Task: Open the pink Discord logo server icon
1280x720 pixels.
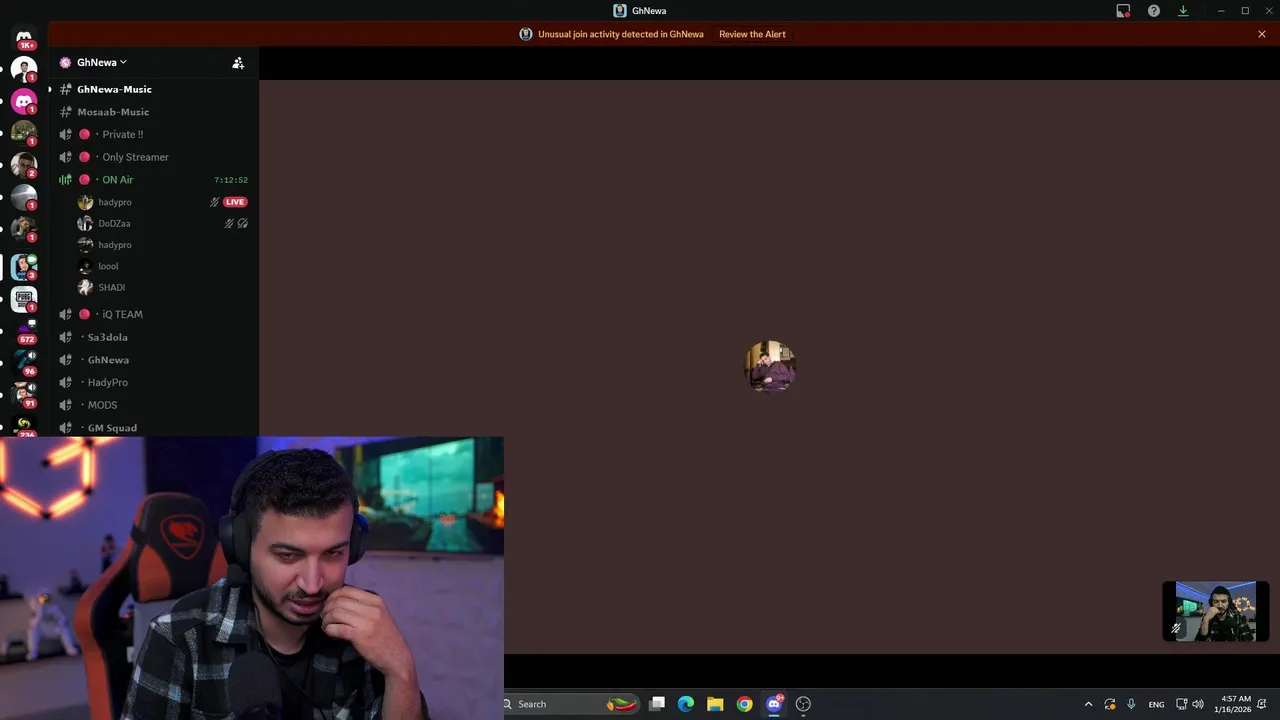Action: pos(24,101)
